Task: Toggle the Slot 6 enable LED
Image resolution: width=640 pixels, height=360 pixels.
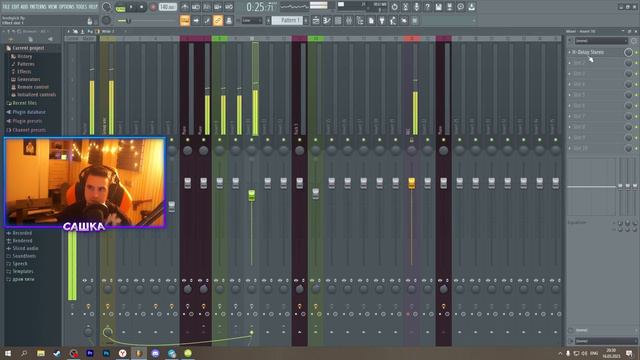Action: tap(636, 106)
